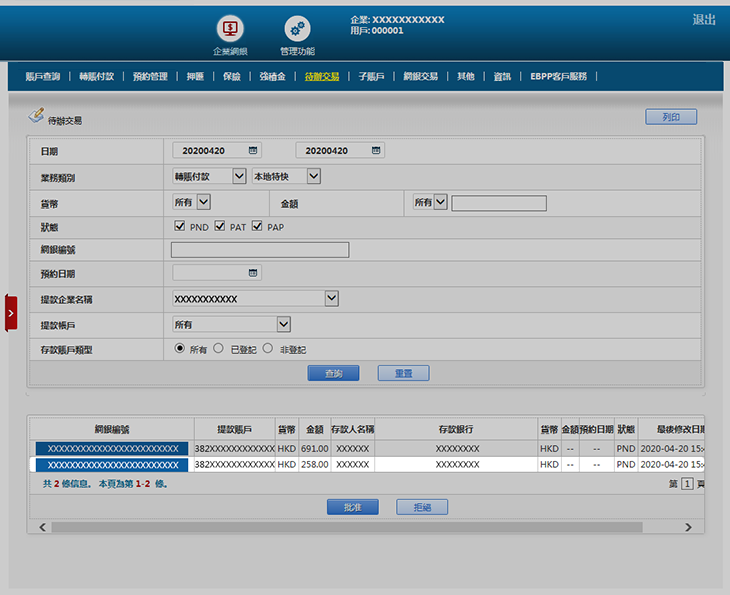Expand the red side panel arrow
Screen dimensions: 730x595
point(11,313)
